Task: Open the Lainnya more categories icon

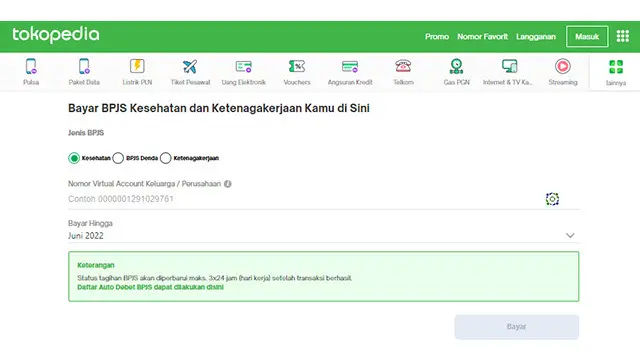Action: pos(616,67)
